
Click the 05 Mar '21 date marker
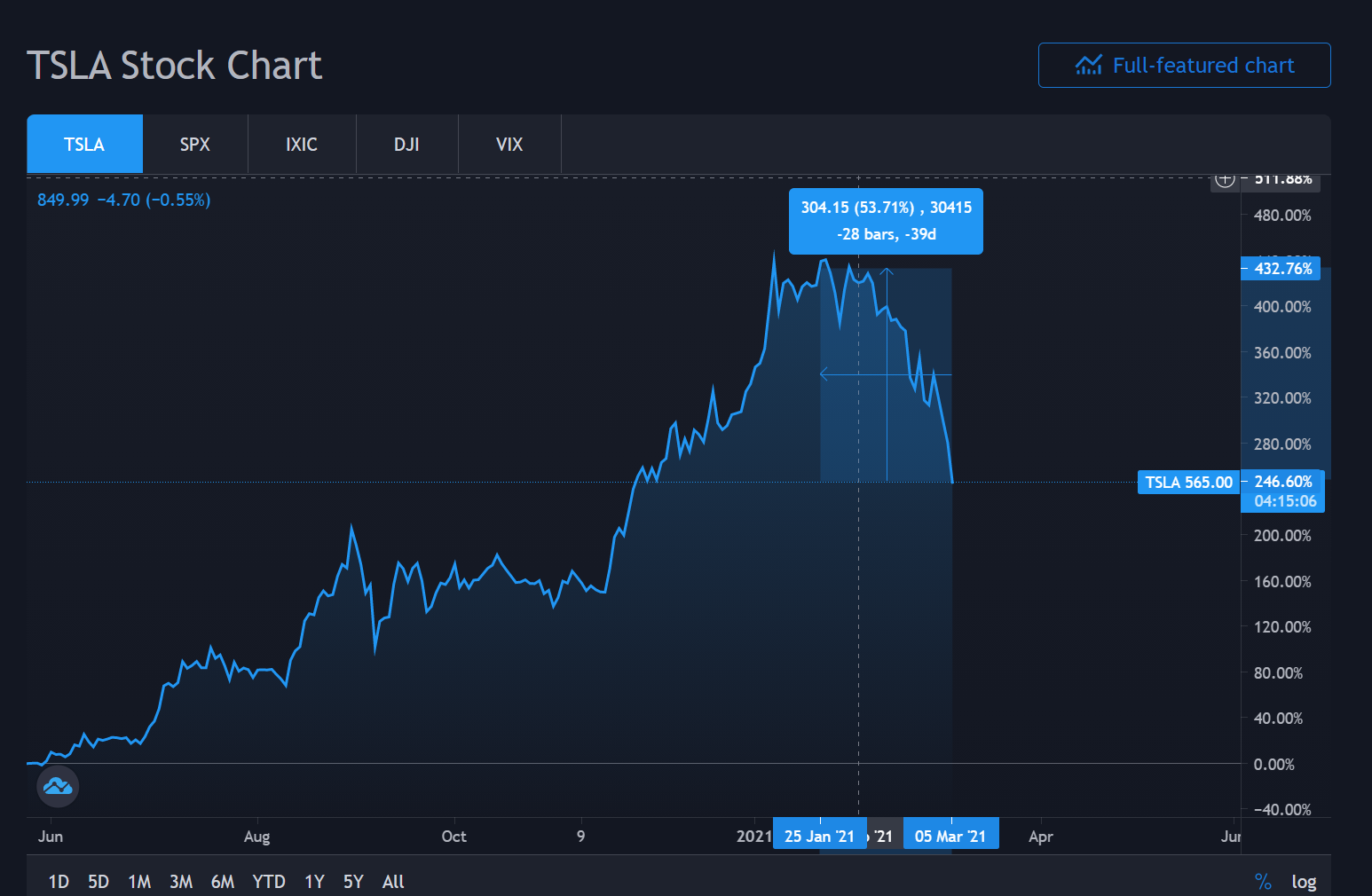coord(950,836)
